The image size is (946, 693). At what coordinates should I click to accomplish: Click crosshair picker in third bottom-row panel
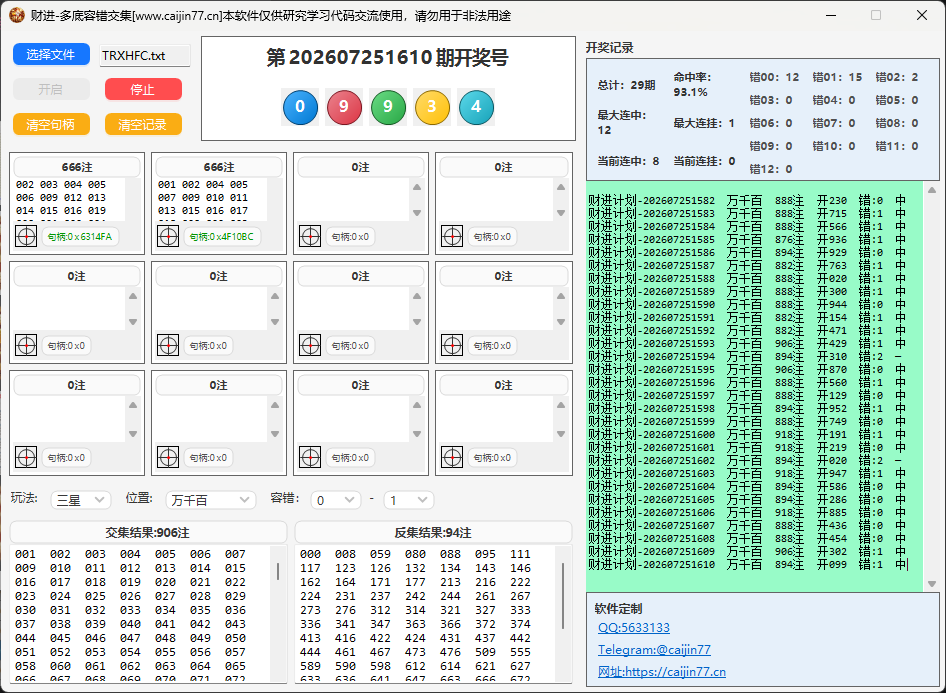pos(310,457)
